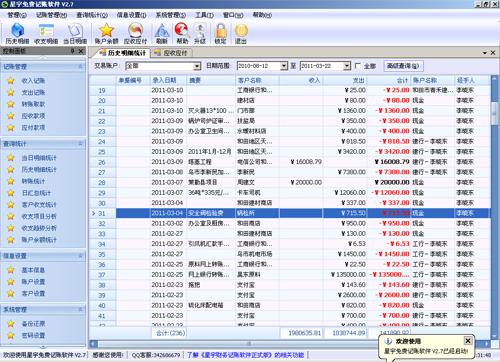This screenshot has height=362, width=500.
Task: Click the 锁定 lock toolbar icon
Action: click(220, 34)
